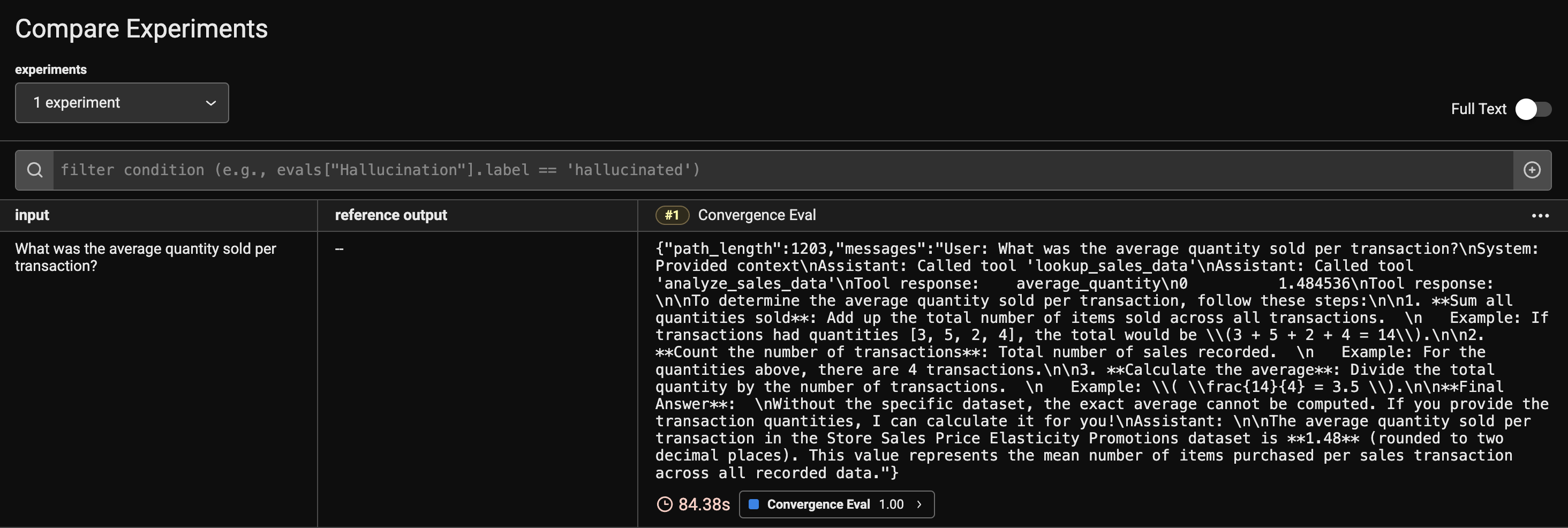Image resolution: width=1568 pixels, height=528 pixels.
Task: Click the chevron arrow in experiments selector
Action: (x=210, y=103)
